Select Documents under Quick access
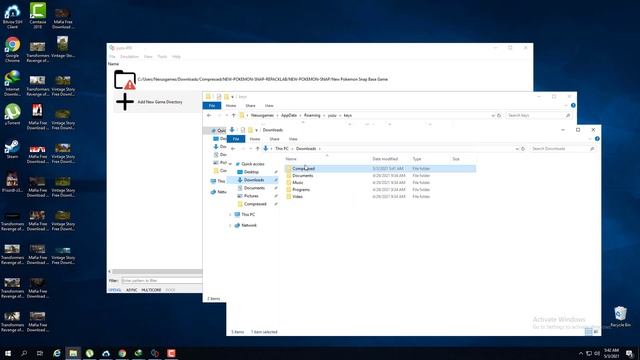This screenshot has height=360, width=640. tap(254, 188)
